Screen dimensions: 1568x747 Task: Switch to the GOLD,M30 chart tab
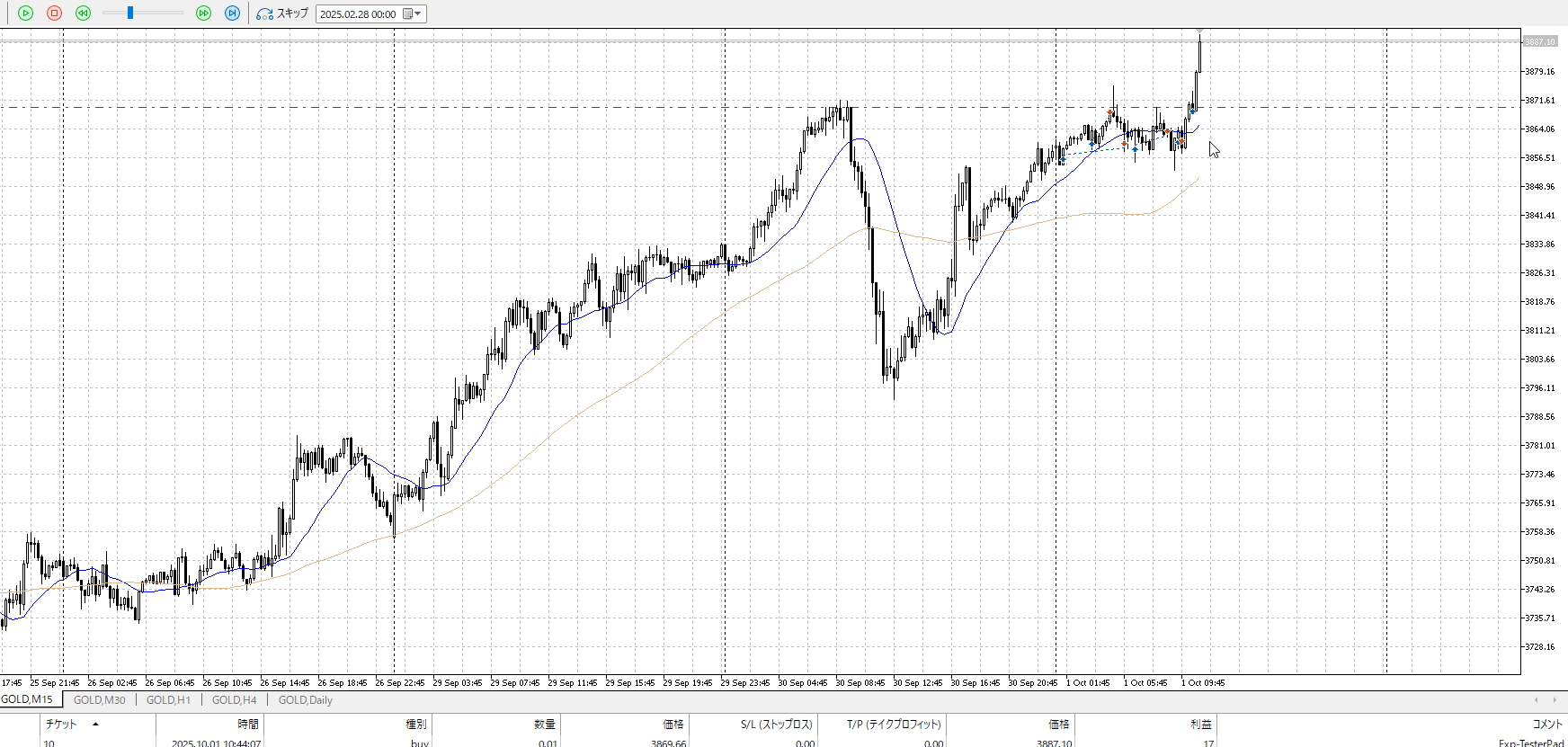99,700
